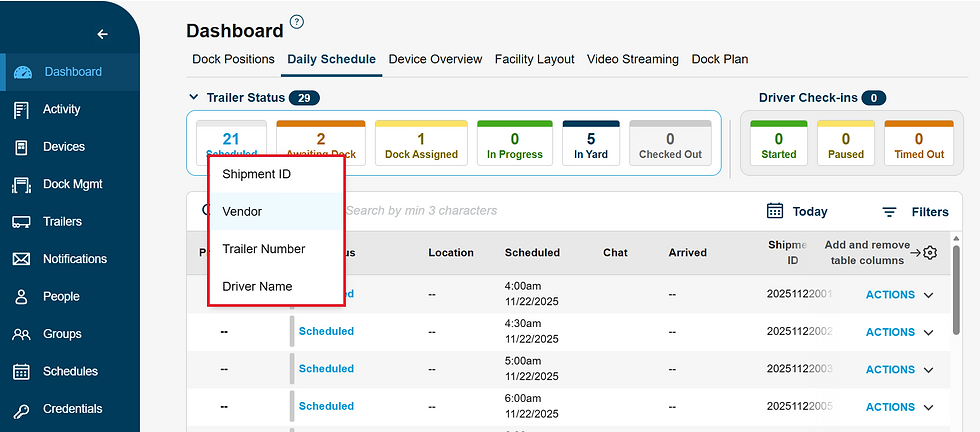Collapse the Trailer Status section chevron

193,98
